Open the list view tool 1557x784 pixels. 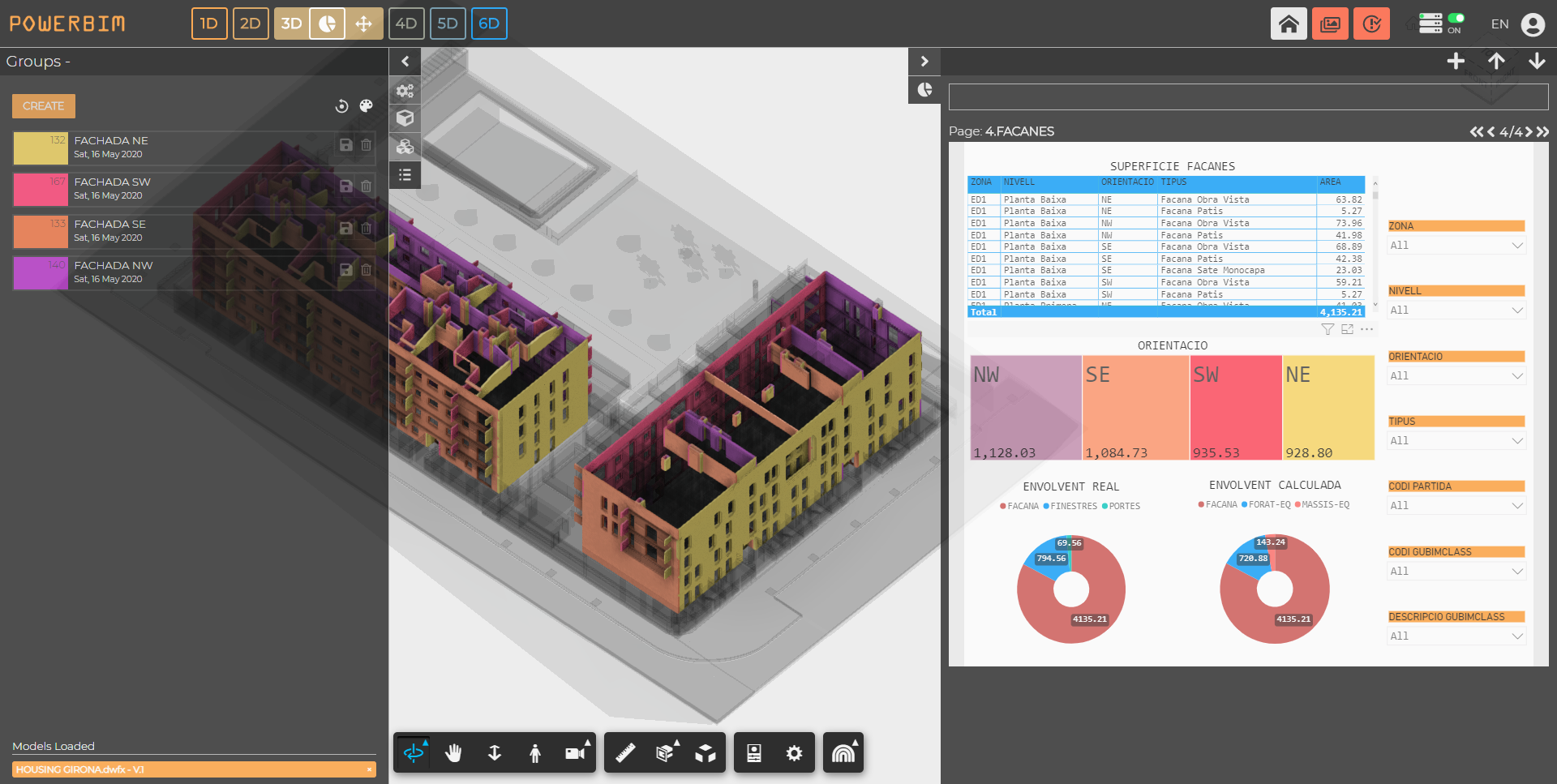click(405, 175)
